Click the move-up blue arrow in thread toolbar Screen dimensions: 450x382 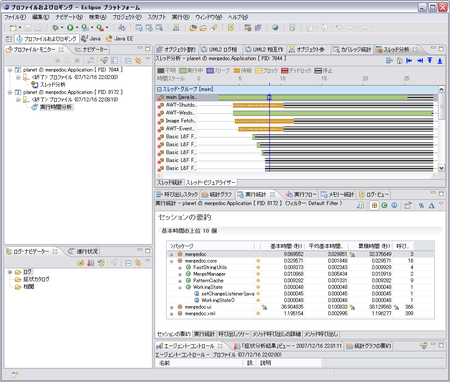click(430, 60)
